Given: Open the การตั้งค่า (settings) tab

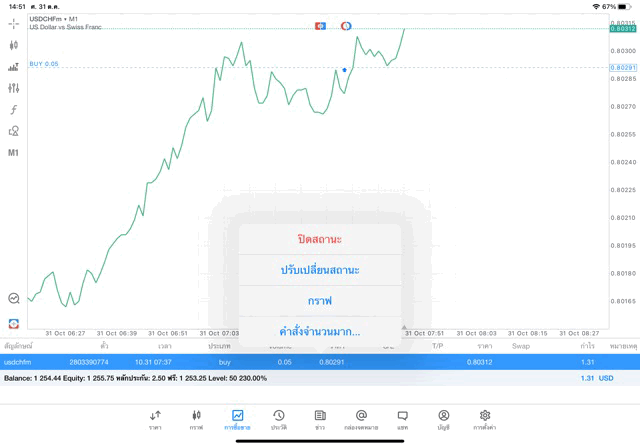Looking at the screenshot, I should point(485,419).
